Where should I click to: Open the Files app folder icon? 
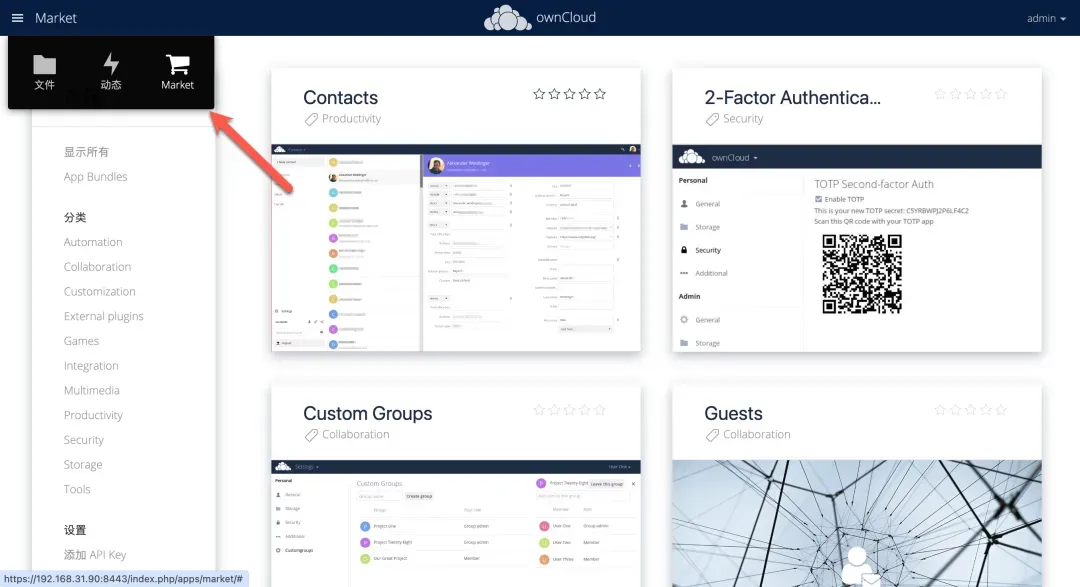pyautogui.click(x=44, y=66)
